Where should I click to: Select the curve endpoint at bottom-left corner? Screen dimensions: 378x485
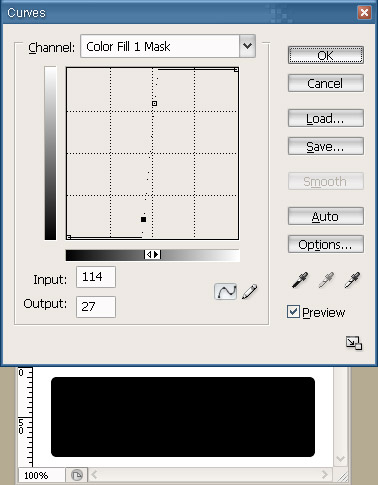click(x=69, y=237)
